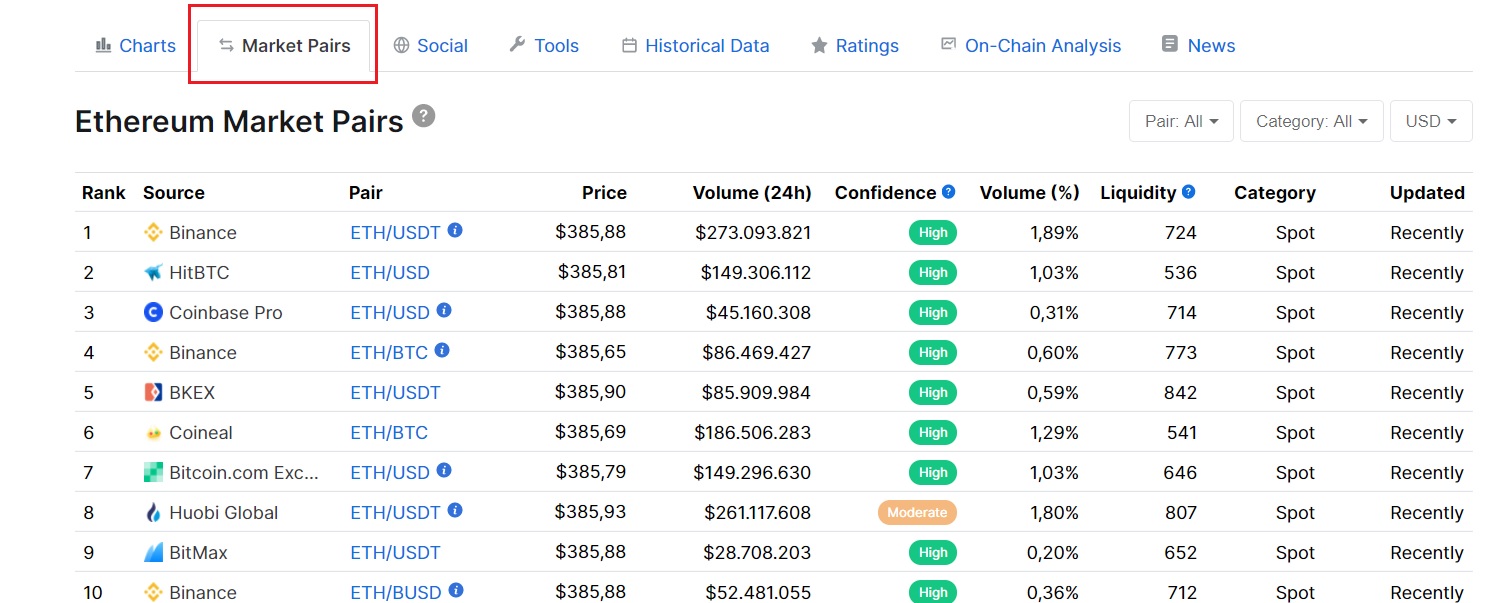Sort table by Rank column header
The height and width of the screenshot is (603, 1486).
[104, 193]
